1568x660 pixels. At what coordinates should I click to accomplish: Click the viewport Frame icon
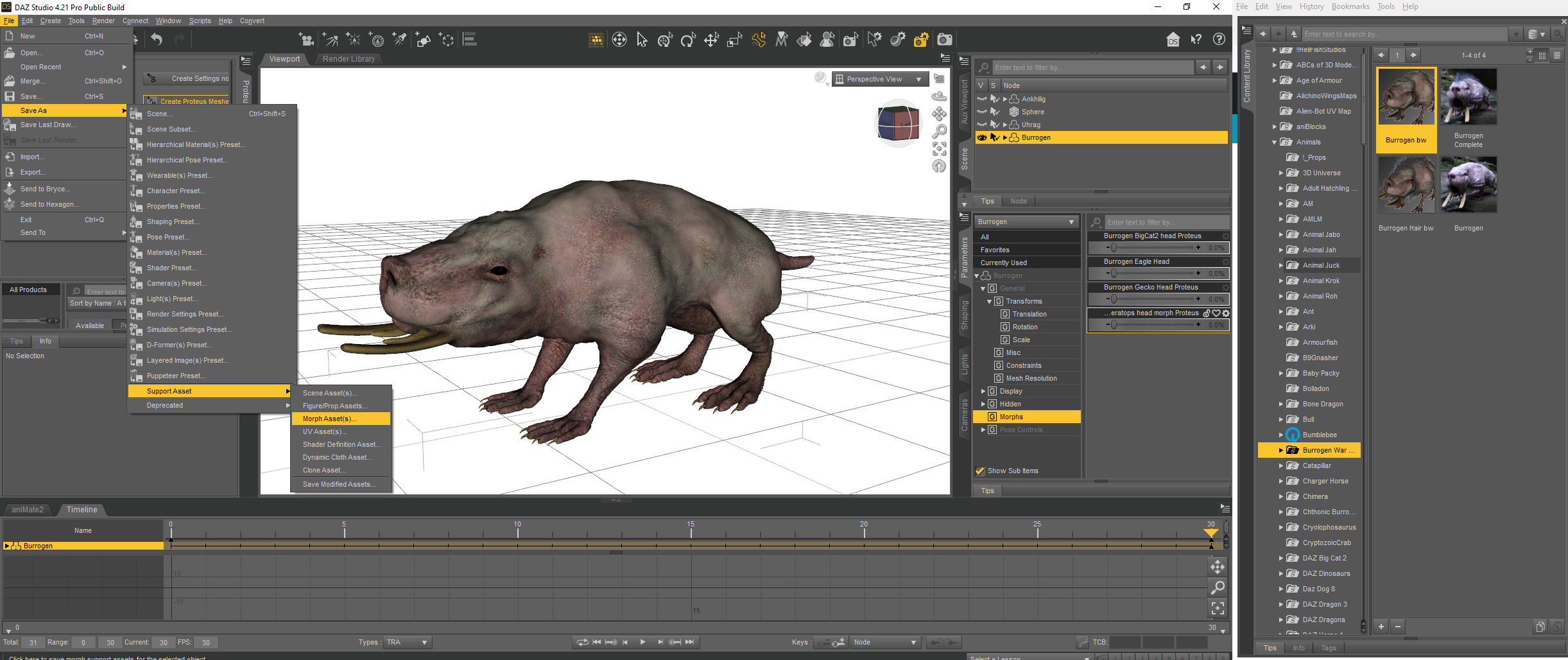939,149
